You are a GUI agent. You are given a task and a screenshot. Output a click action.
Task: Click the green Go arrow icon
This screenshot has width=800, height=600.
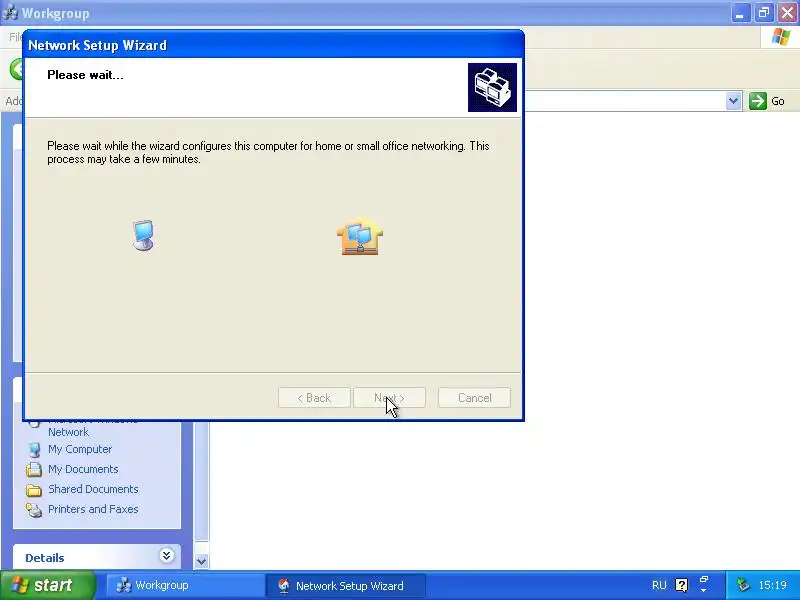click(758, 101)
